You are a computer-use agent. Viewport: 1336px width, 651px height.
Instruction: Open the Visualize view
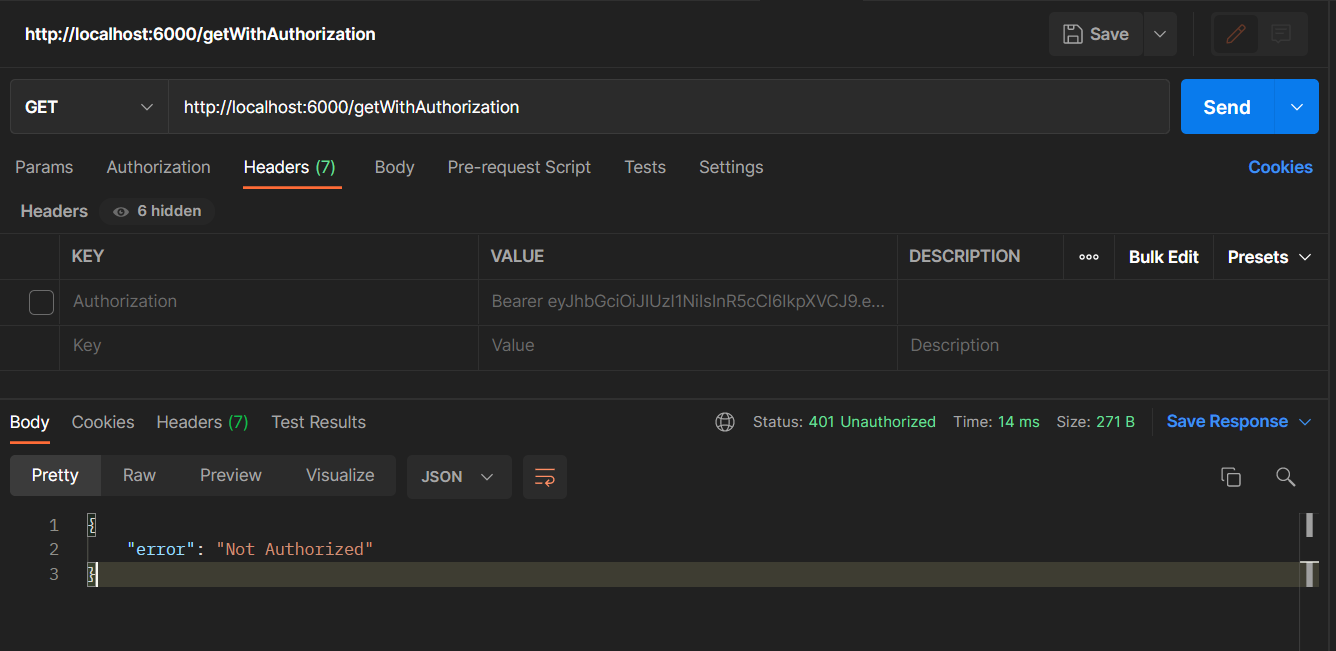click(x=340, y=476)
